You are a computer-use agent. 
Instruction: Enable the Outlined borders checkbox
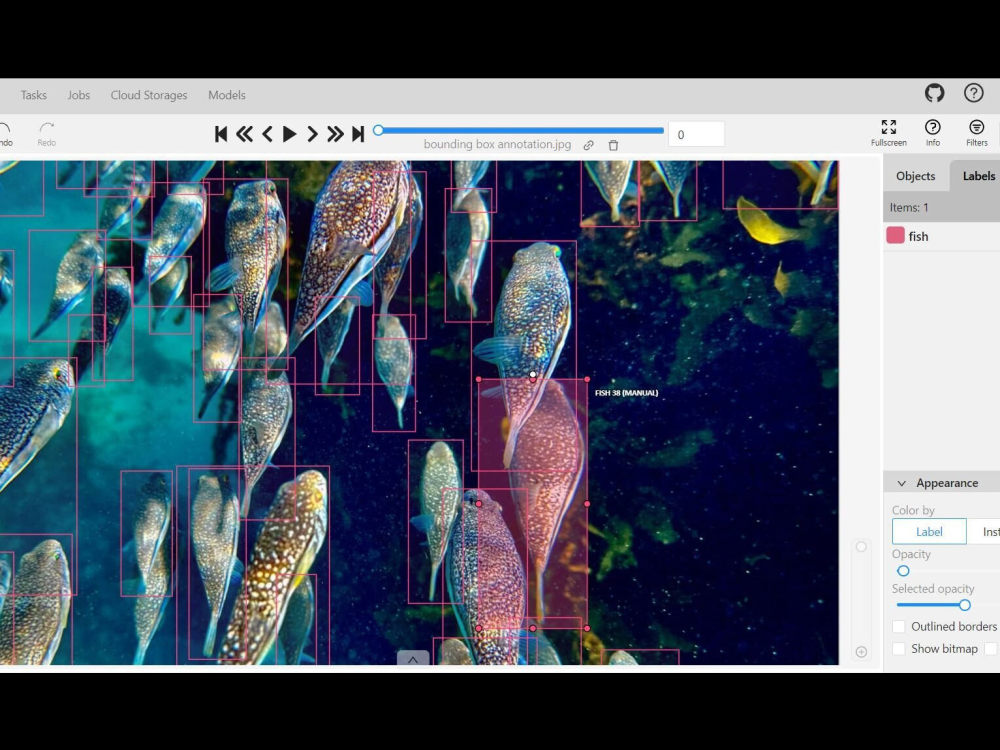898,626
